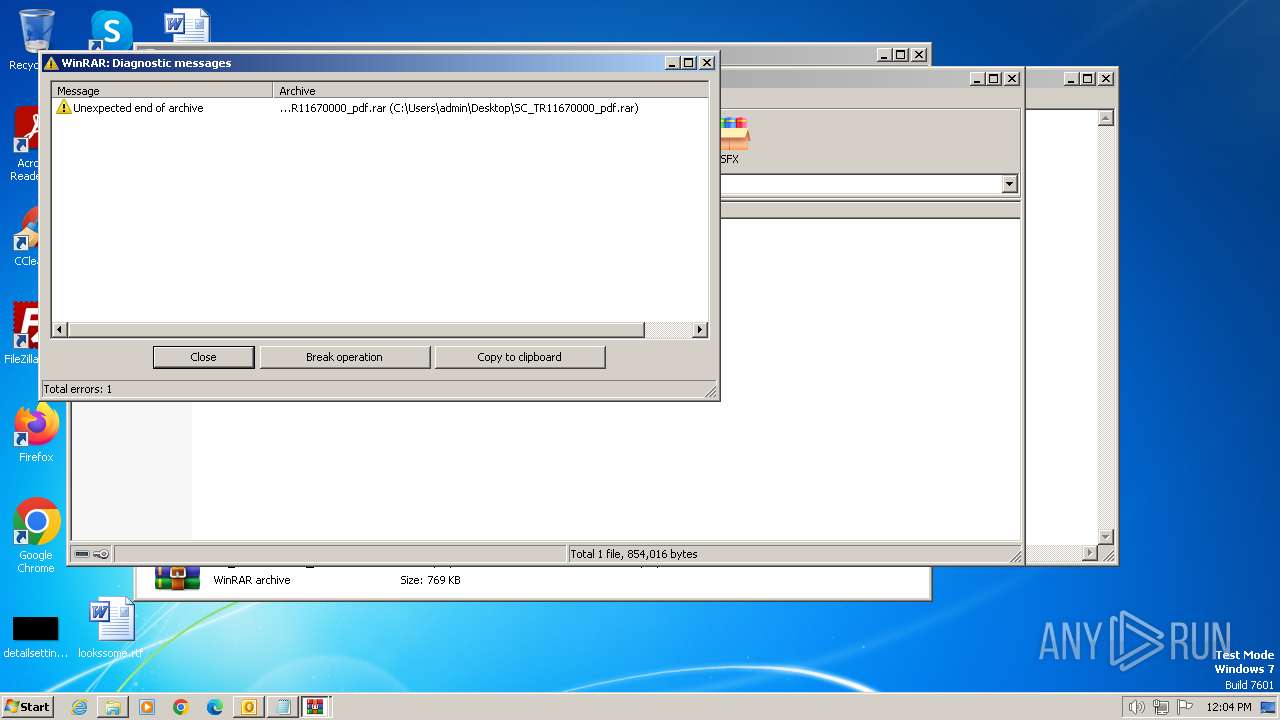This screenshot has height=720, width=1280.
Task: Click the SC_TR11670000_pdf.rar archive path text
Action: coord(458,108)
